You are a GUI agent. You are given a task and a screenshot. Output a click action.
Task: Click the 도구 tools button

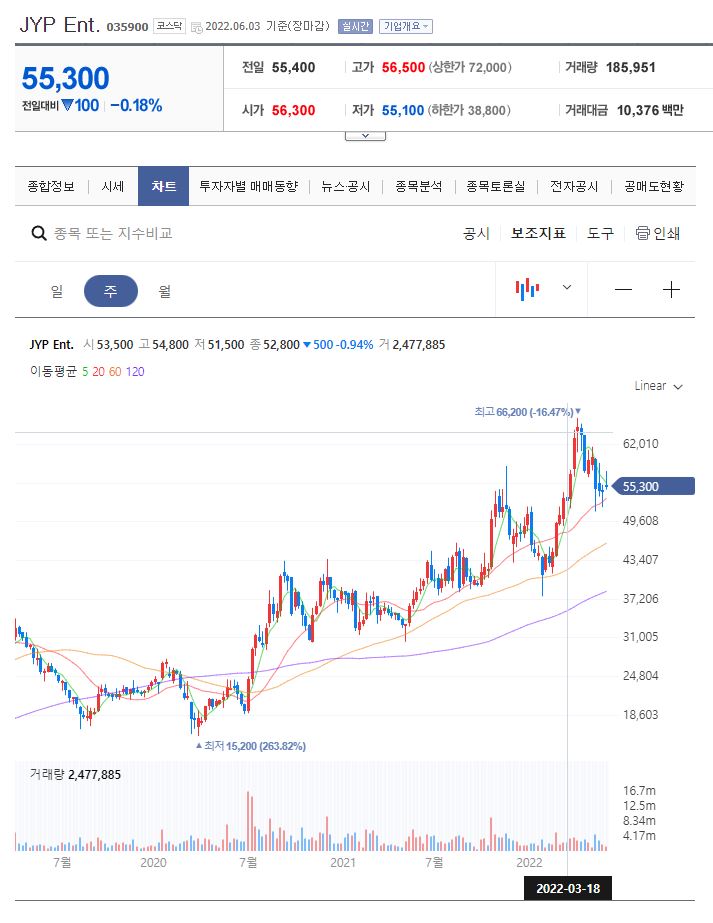click(x=600, y=234)
